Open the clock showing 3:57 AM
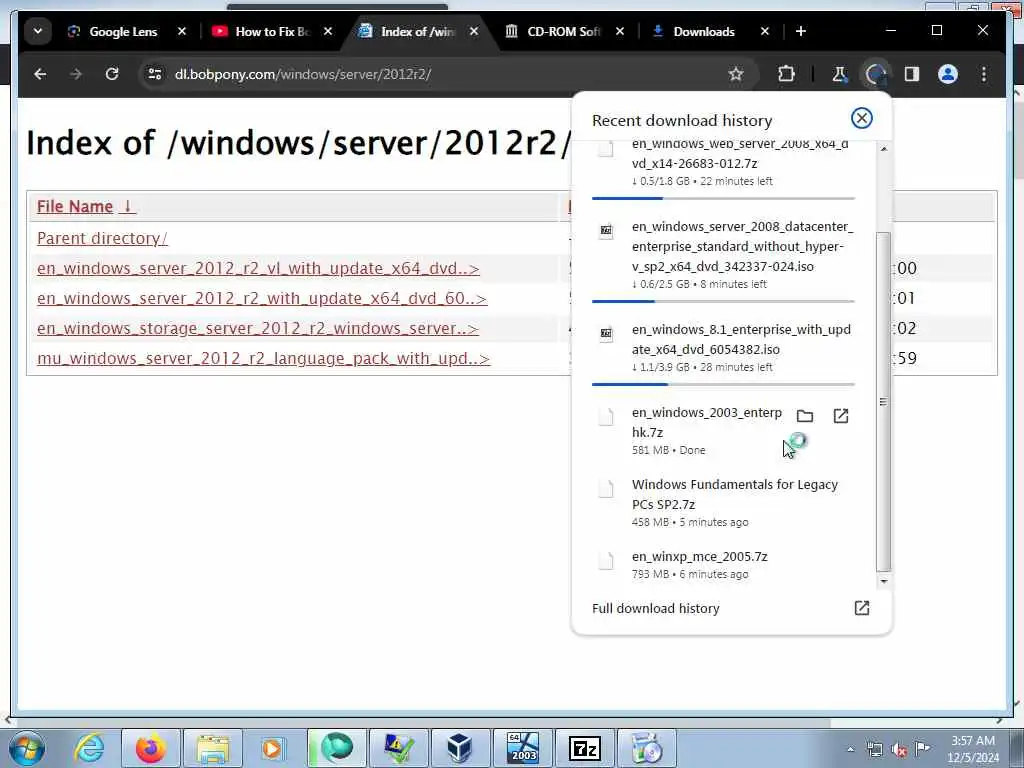1024x768 pixels. (973, 749)
